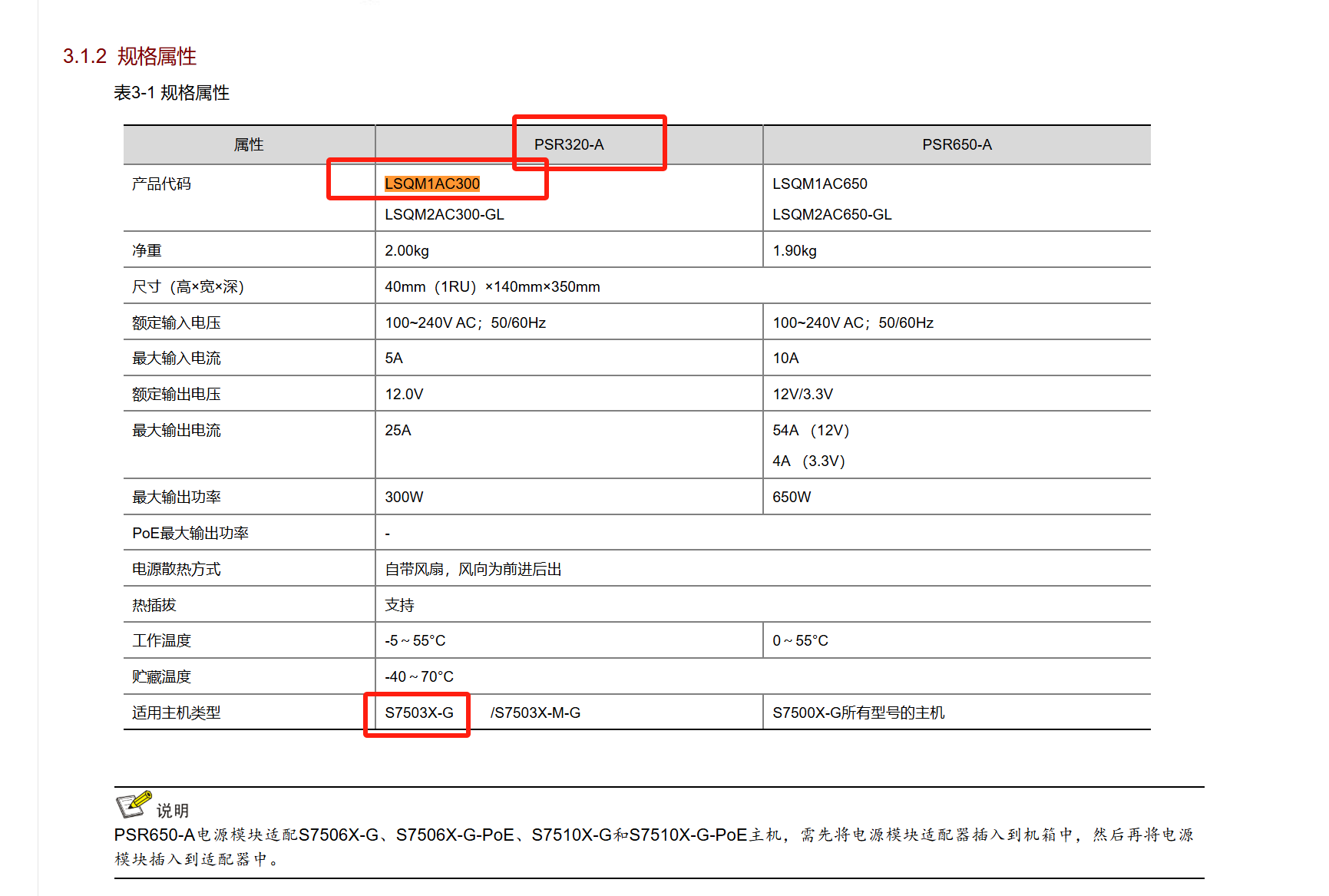Click the value 54A（12V）
1329x896 pixels.
[811, 430]
